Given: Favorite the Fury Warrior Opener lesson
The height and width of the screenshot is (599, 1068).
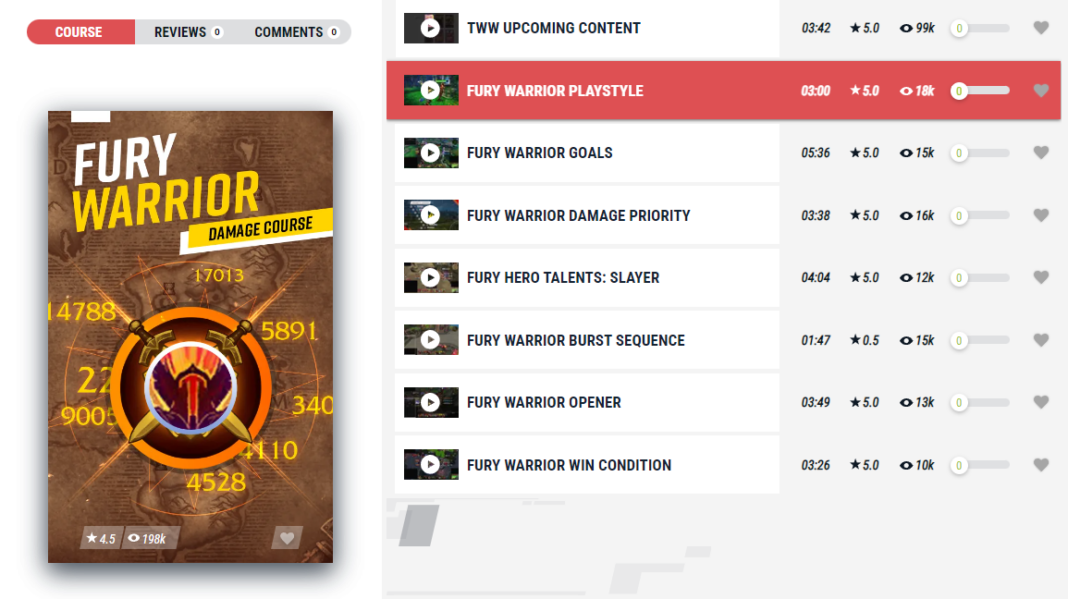Looking at the screenshot, I should 1041,402.
